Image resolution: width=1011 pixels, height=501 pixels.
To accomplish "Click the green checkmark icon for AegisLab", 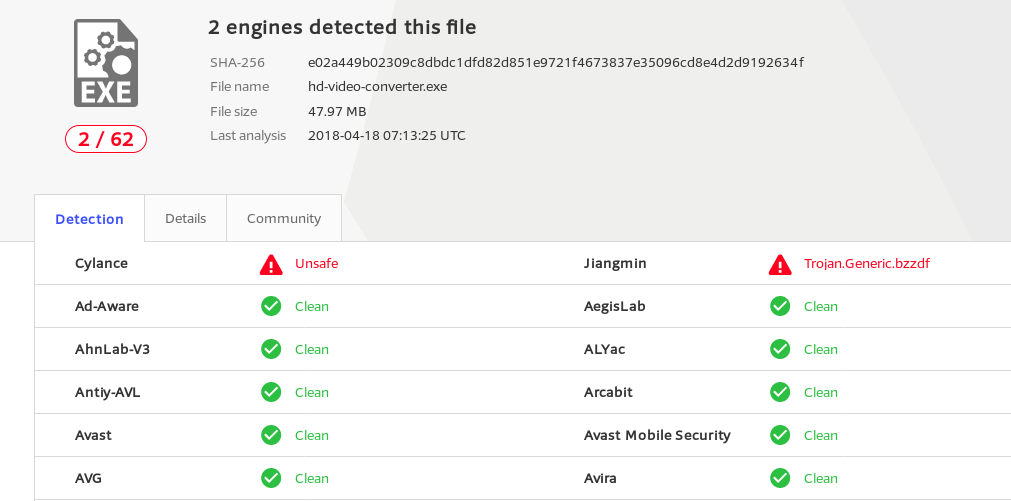I will tap(780, 306).
